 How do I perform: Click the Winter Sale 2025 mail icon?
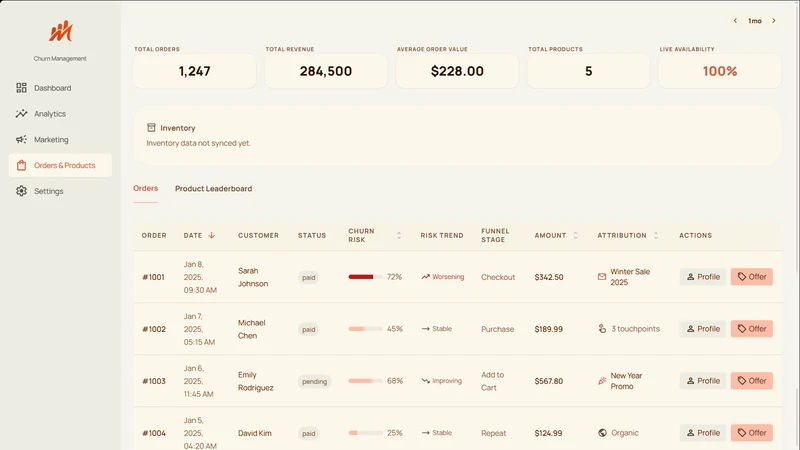pos(602,277)
